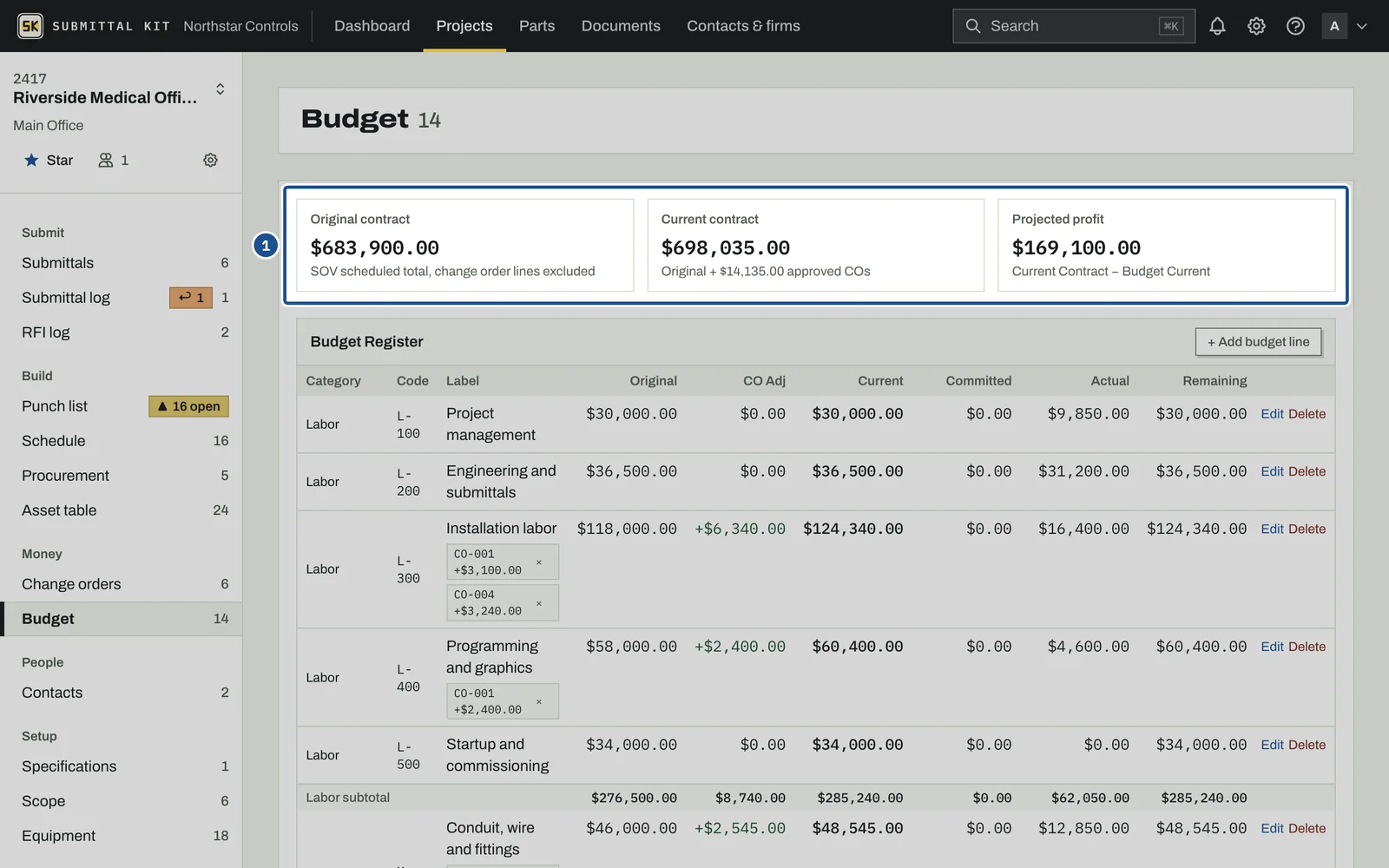1389x868 pixels.
Task: Click the Original contract card
Action: (x=464, y=245)
